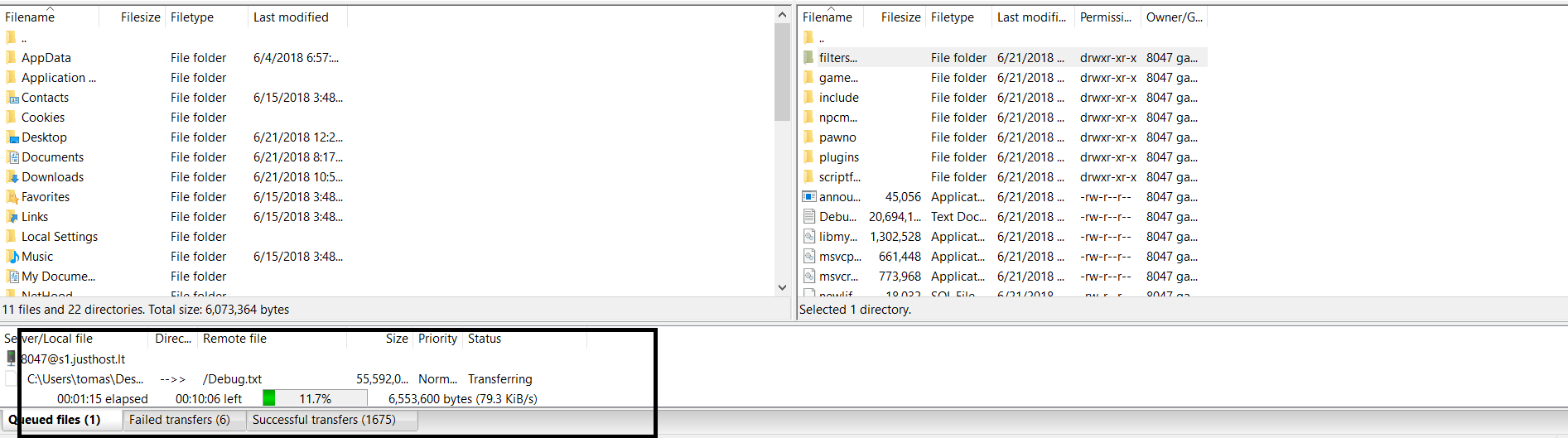Click the 45,056 filesize cell
This screenshot has width=1568, height=438.
pyautogui.click(x=903, y=196)
